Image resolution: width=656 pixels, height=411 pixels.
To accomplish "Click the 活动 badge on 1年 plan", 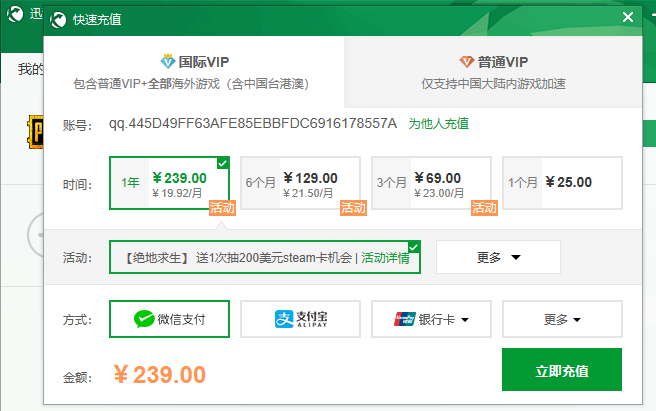I will 222,208.
